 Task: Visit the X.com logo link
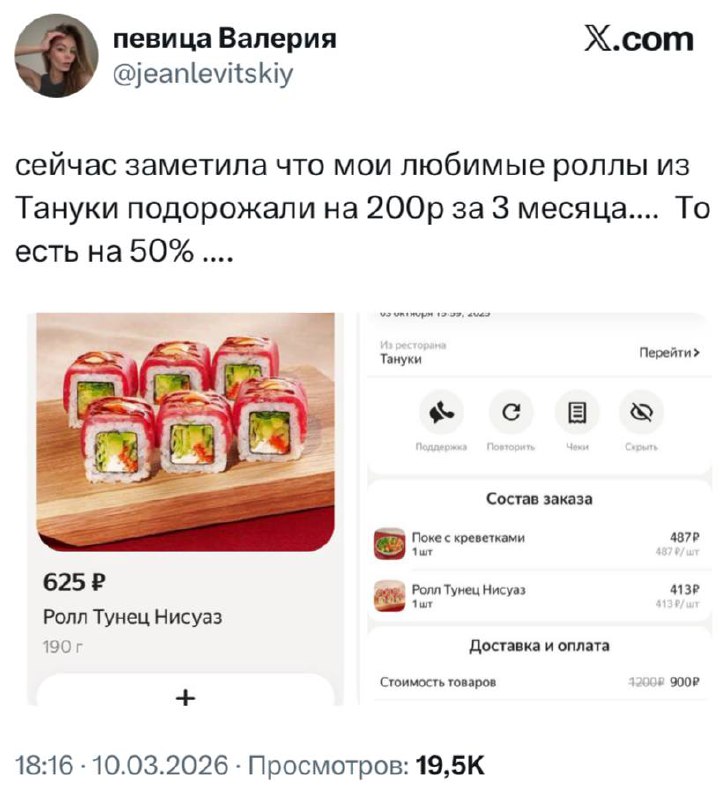639,40
